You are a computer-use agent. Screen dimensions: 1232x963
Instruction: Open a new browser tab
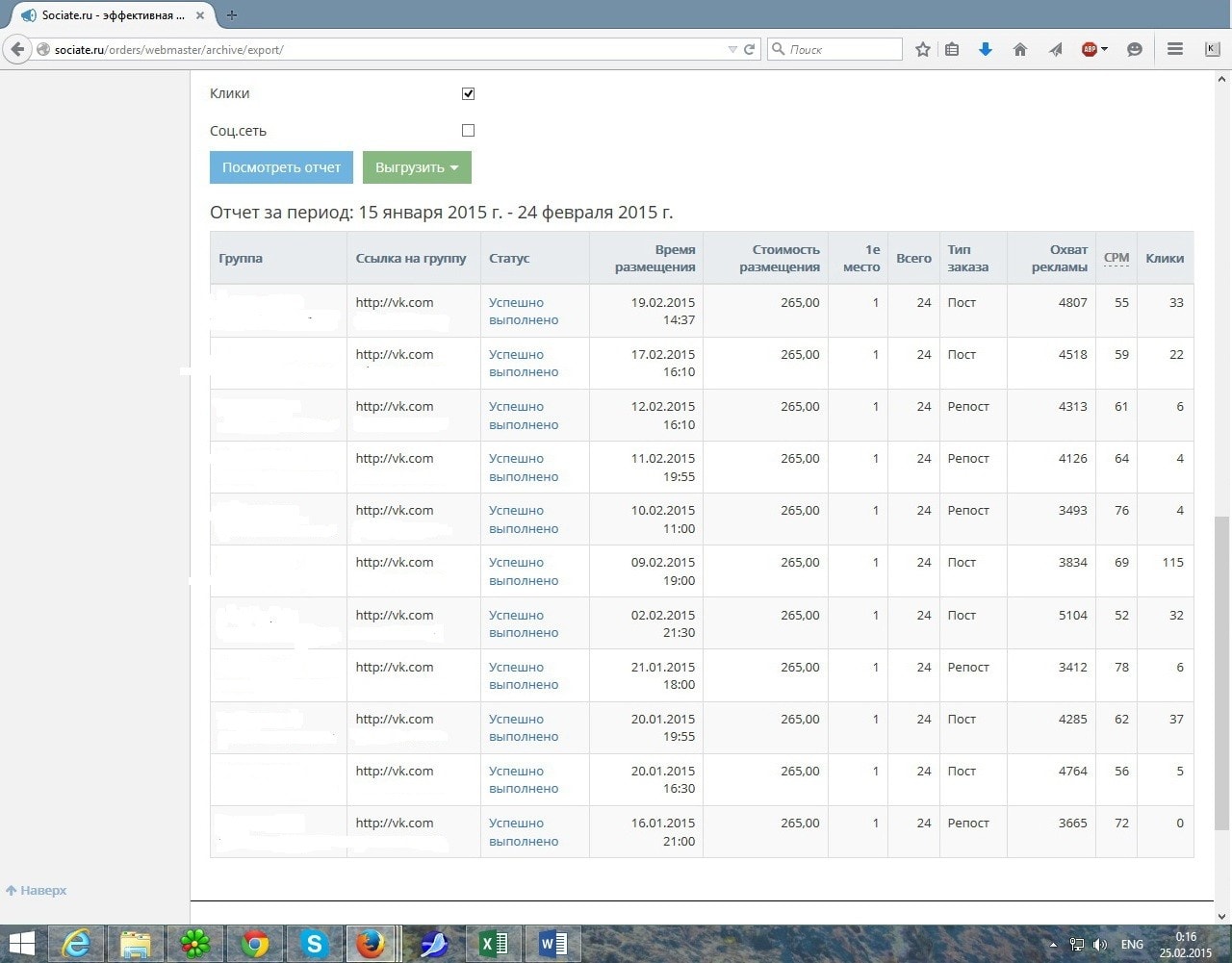[232, 15]
